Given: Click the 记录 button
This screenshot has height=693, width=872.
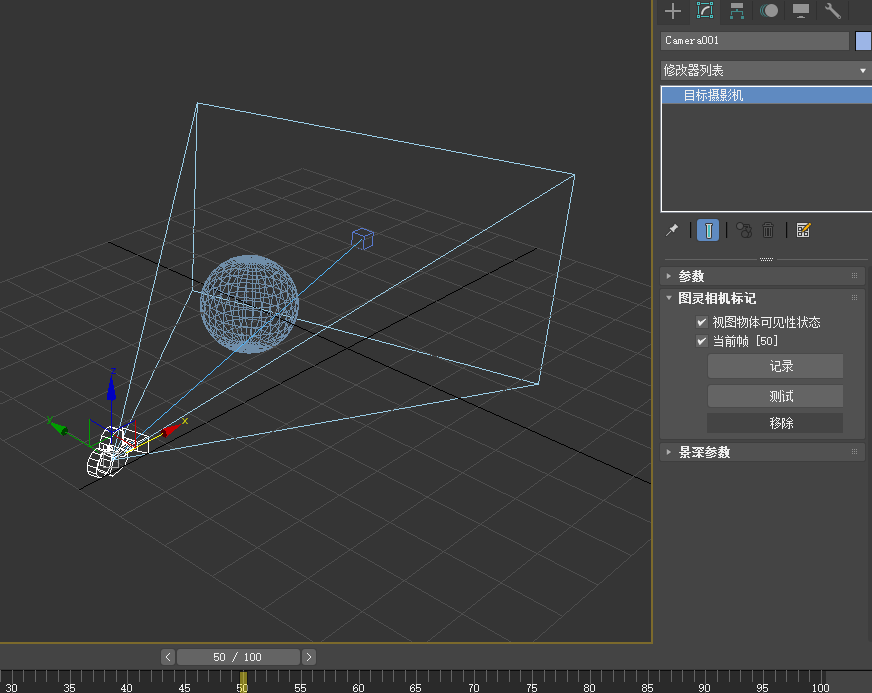Looking at the screenshot, I should click(775, 366).
